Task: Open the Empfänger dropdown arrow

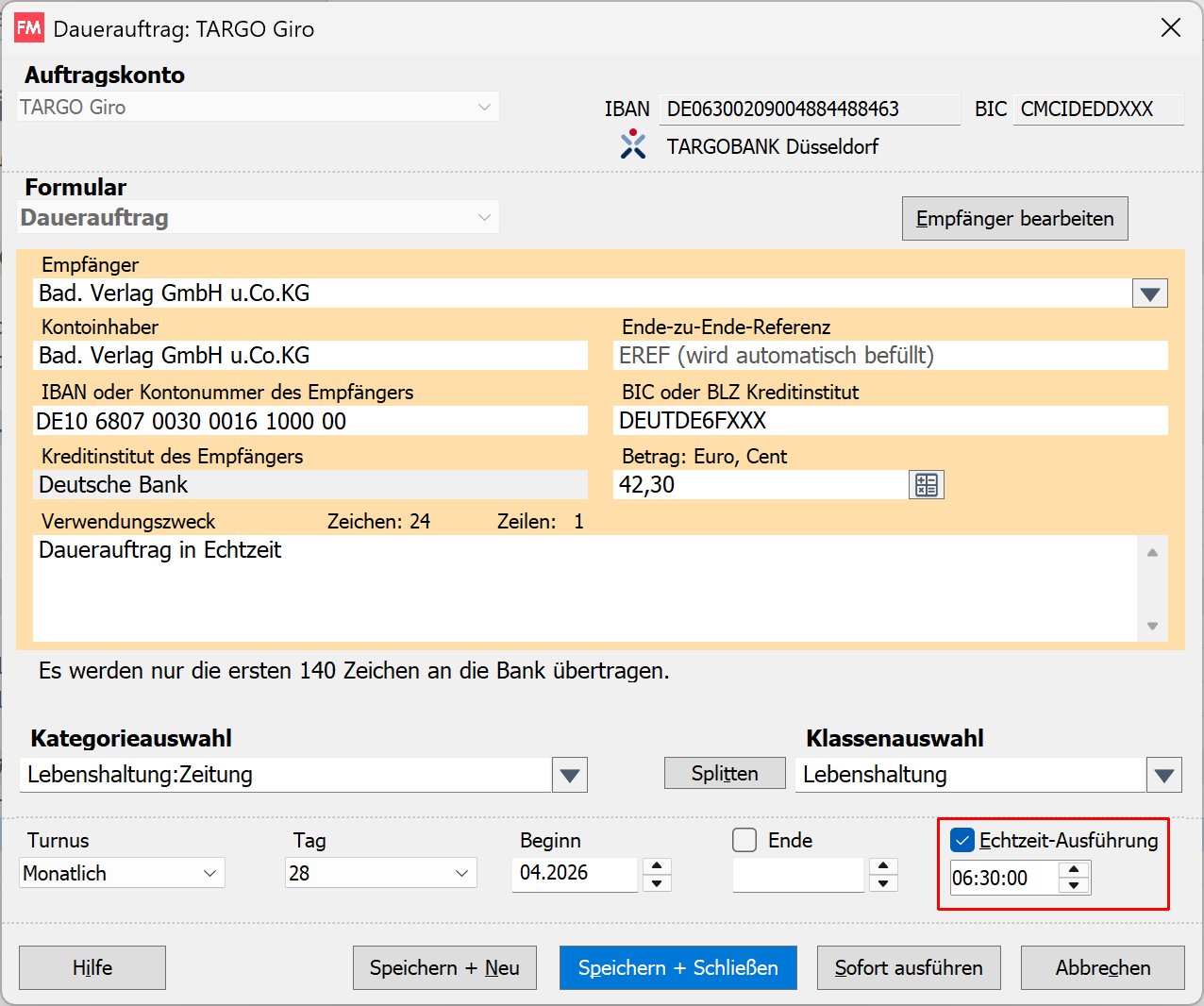Action: coord(1149,293)
